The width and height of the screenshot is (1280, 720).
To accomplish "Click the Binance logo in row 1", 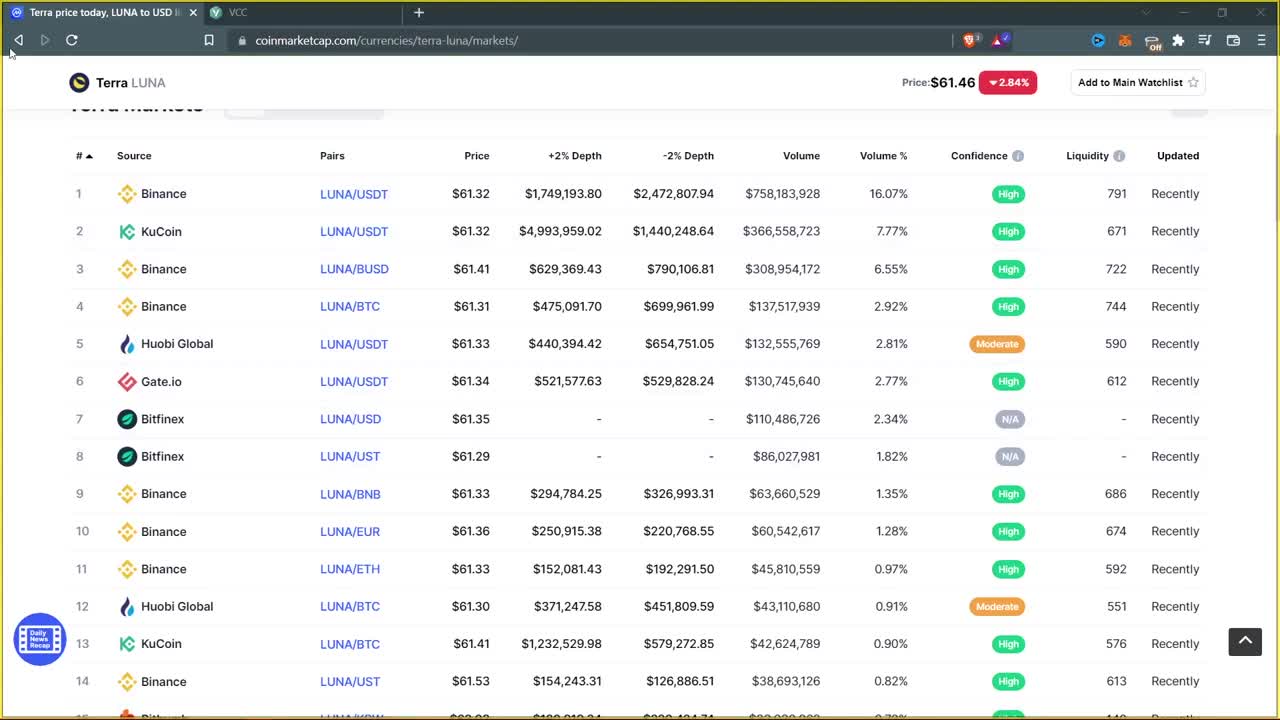I will click(x=127, y=194).
